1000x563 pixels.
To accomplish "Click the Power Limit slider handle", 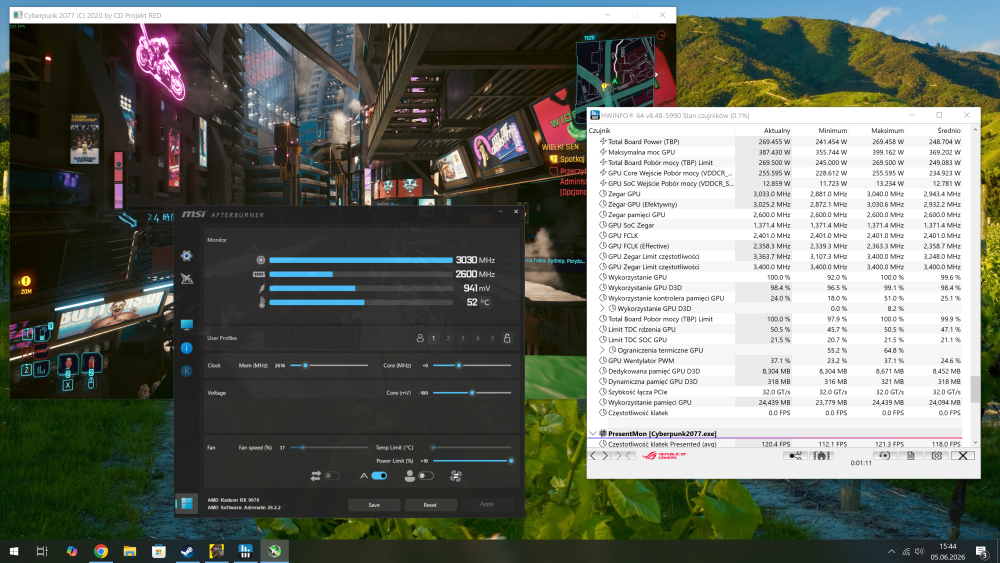I will coord(511,460).
